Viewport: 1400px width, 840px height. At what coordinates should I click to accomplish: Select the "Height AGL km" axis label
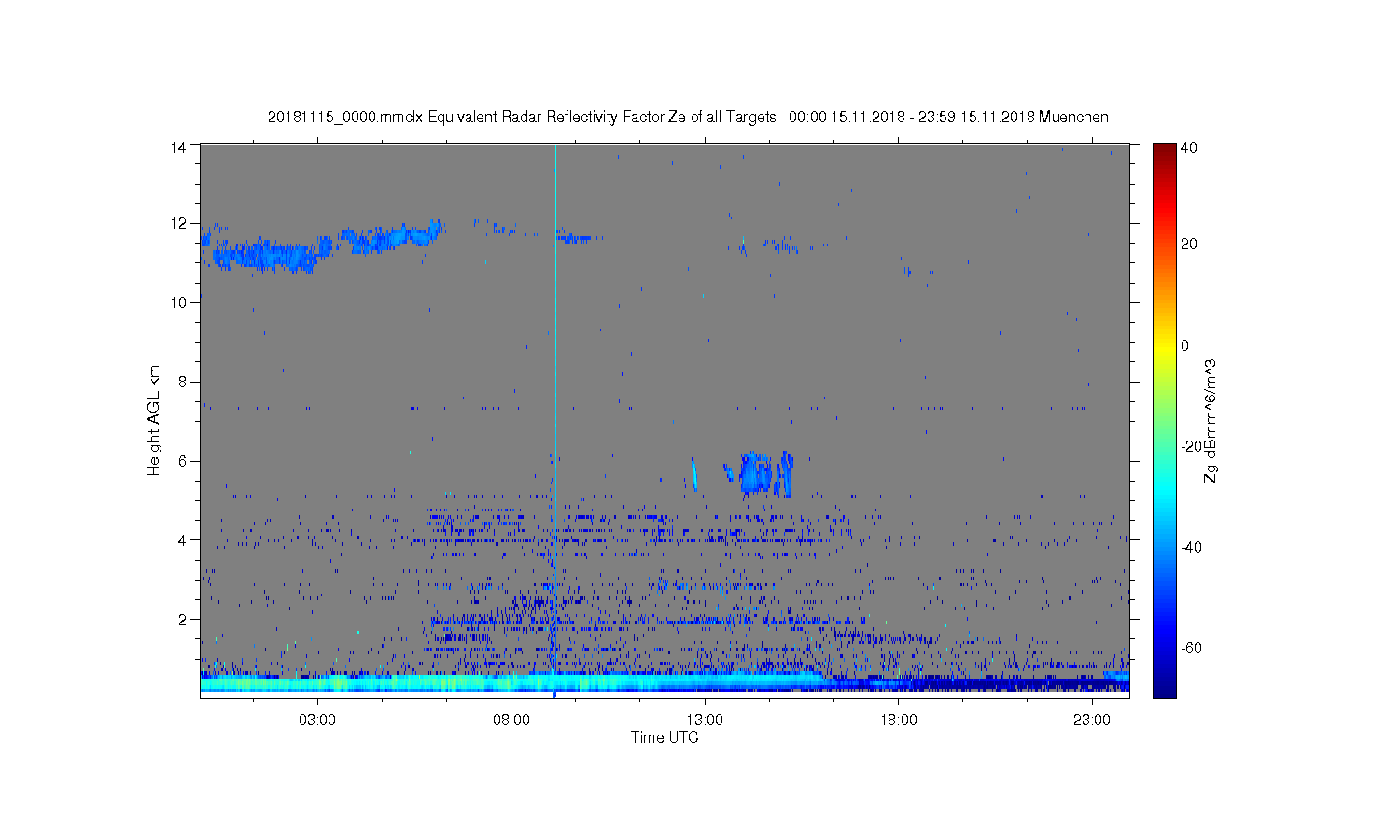click(x=154, y=420)
